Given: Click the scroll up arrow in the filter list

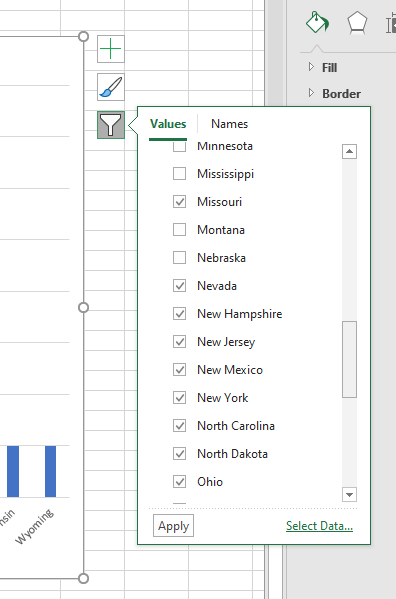Looking at the screenshot, I should tap(349, 152).
